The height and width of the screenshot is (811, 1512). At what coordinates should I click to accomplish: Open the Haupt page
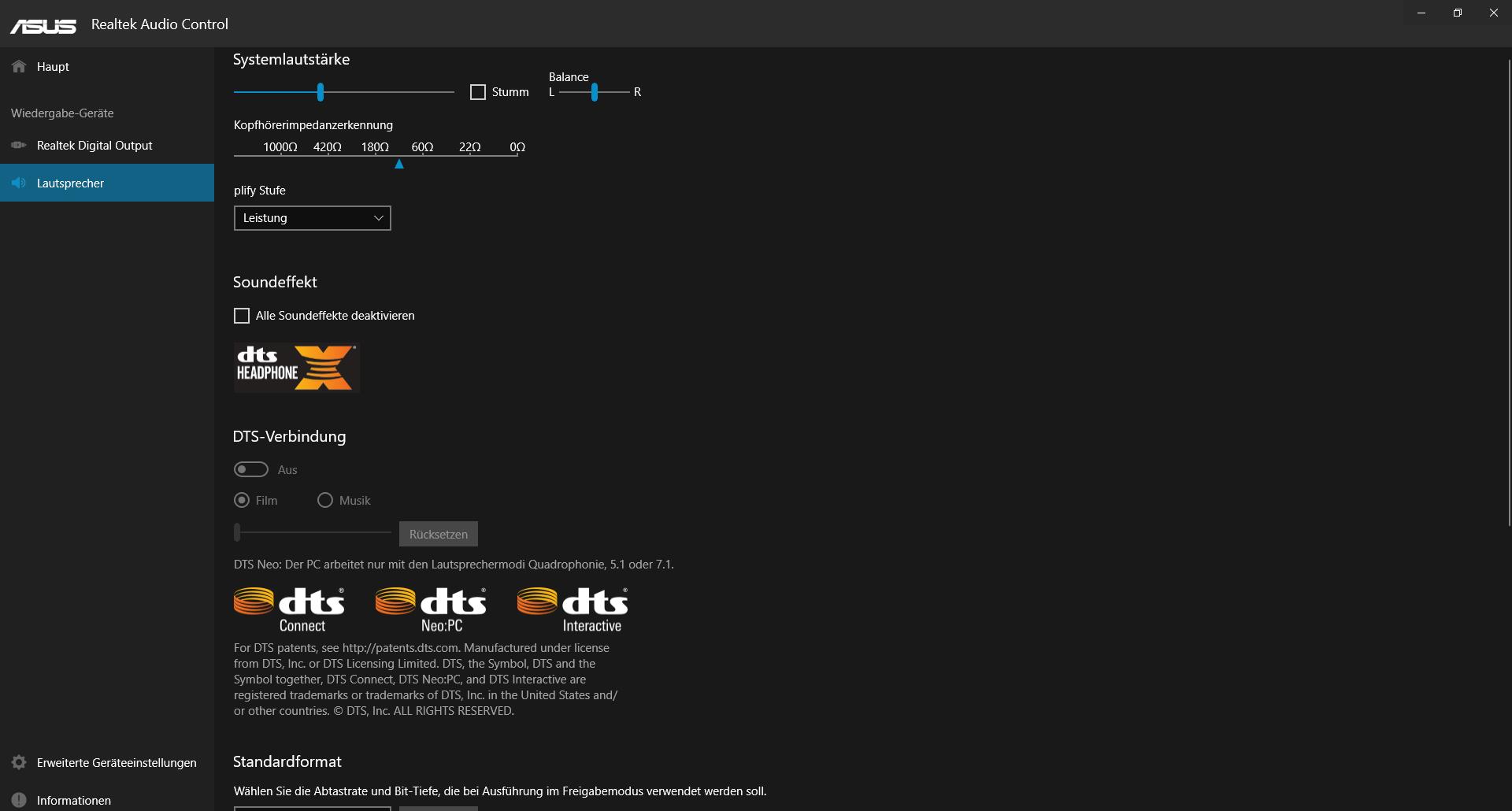(107, 67)
